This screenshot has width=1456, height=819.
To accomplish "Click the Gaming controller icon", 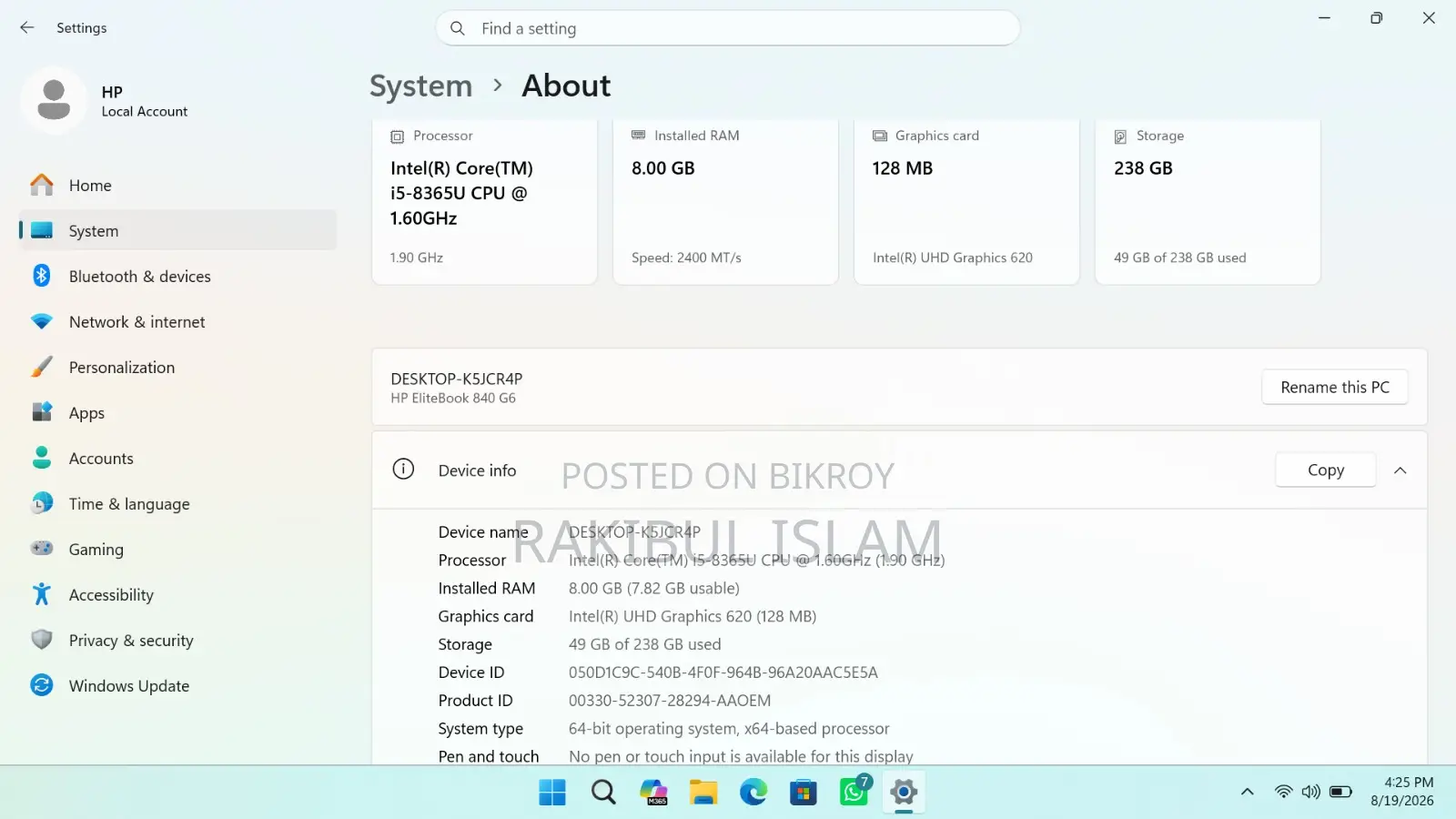I will pyautogui.click(x=42, y=549).
